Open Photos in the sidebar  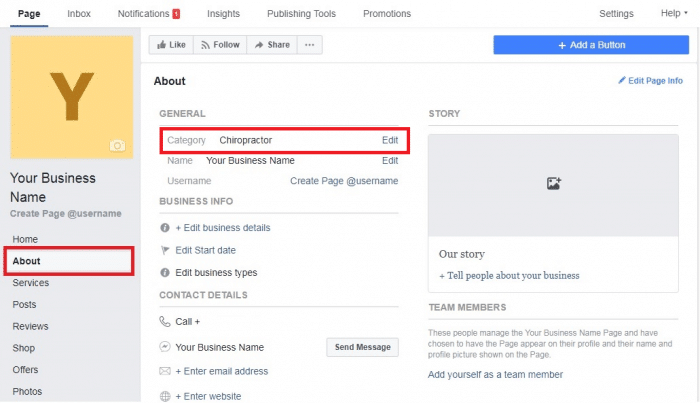coord(27,392)
